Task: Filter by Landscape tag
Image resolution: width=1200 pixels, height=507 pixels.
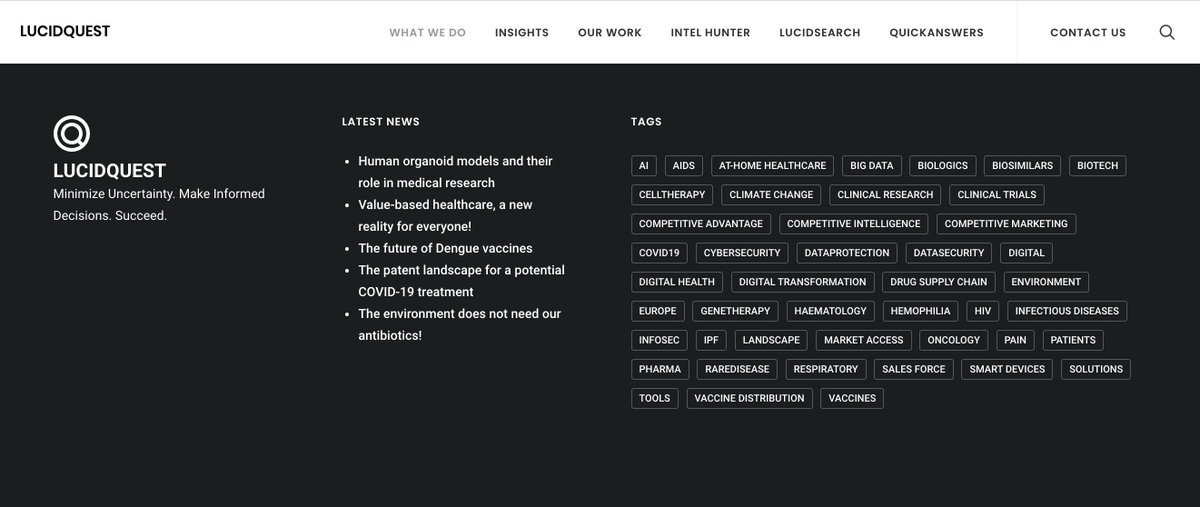Action: 771,340
